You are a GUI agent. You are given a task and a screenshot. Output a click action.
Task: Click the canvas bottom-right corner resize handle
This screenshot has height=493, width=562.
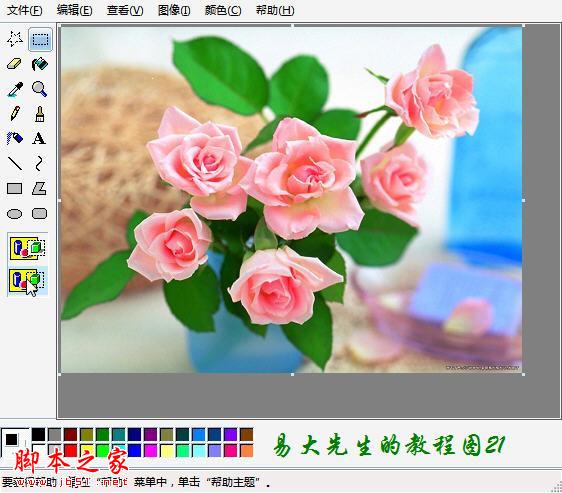coord(524,374)
